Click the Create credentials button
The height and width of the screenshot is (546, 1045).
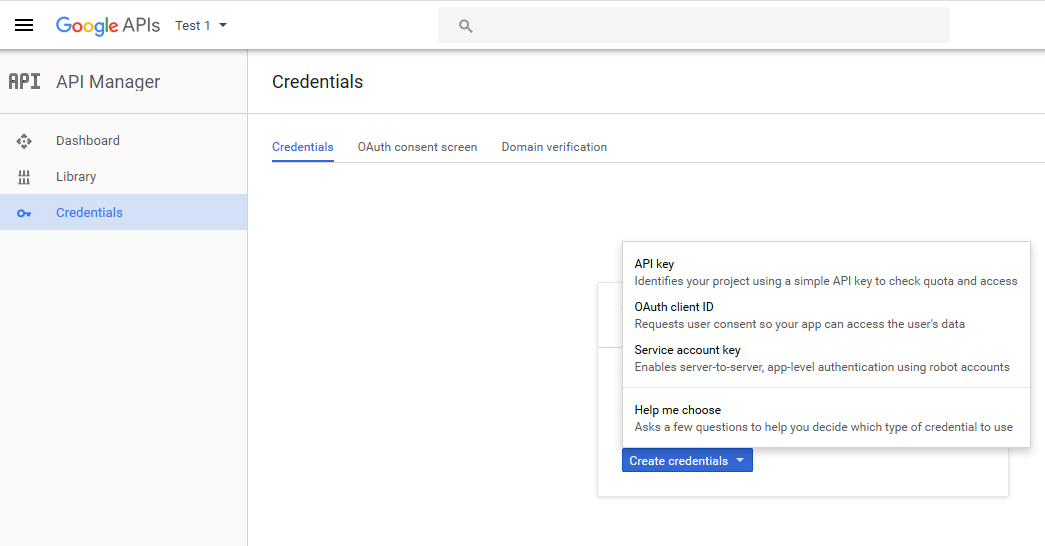click(x=687, y=460)
